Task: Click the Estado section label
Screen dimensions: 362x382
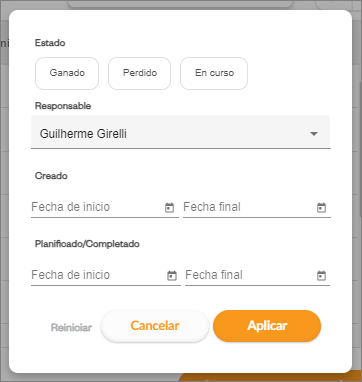Action: tap(50, 43)
